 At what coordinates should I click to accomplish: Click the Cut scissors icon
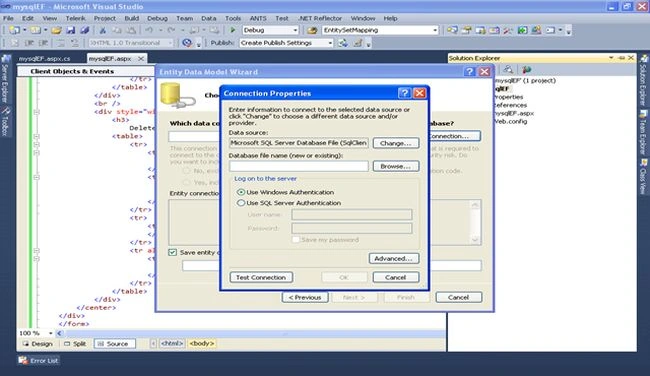point(102,30)
